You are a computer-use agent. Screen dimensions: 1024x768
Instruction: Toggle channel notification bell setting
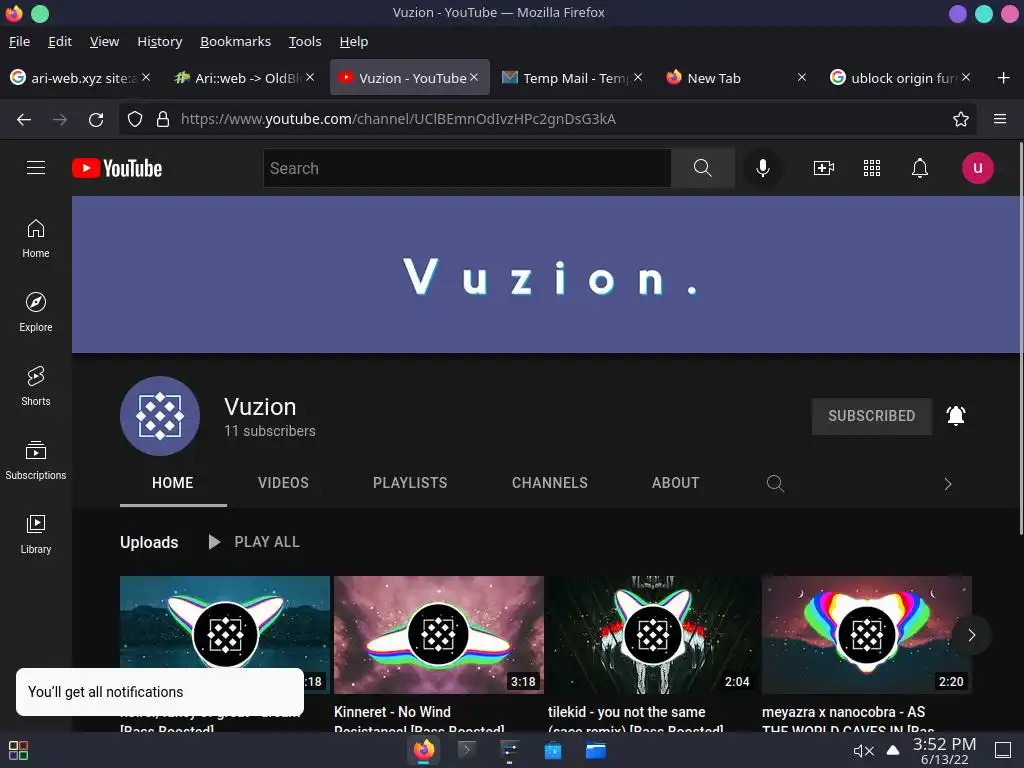[955, 416]
